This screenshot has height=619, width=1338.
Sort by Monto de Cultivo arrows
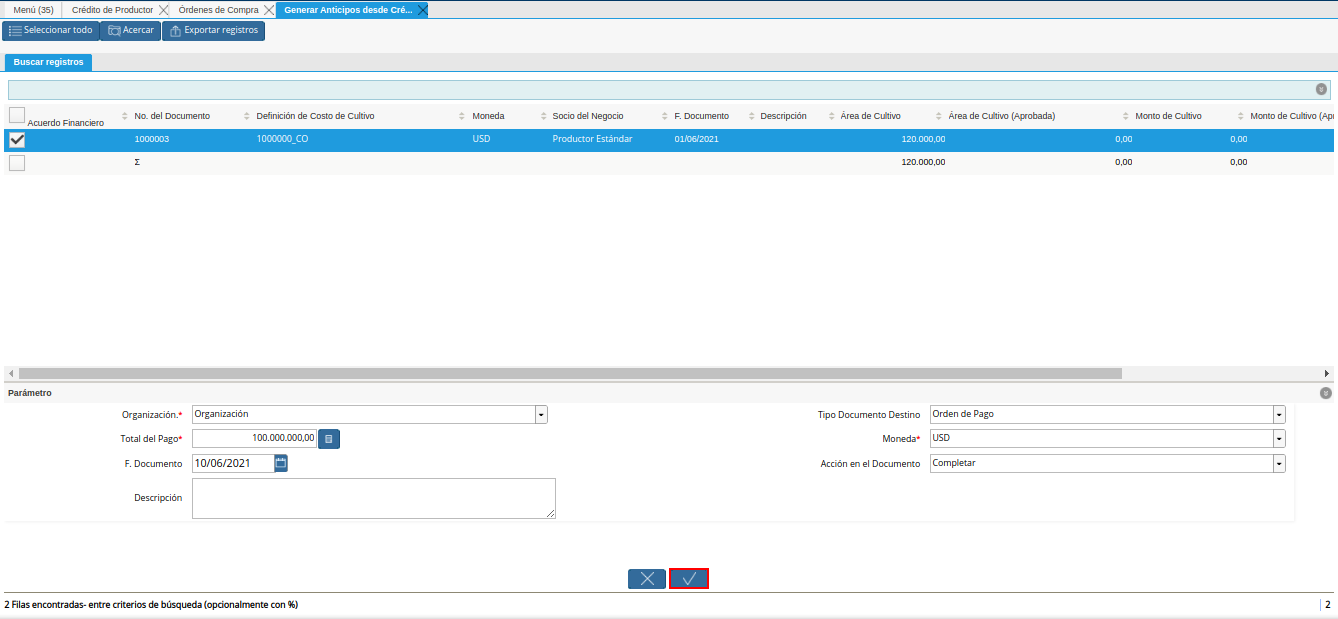(x=1240, y=116)
